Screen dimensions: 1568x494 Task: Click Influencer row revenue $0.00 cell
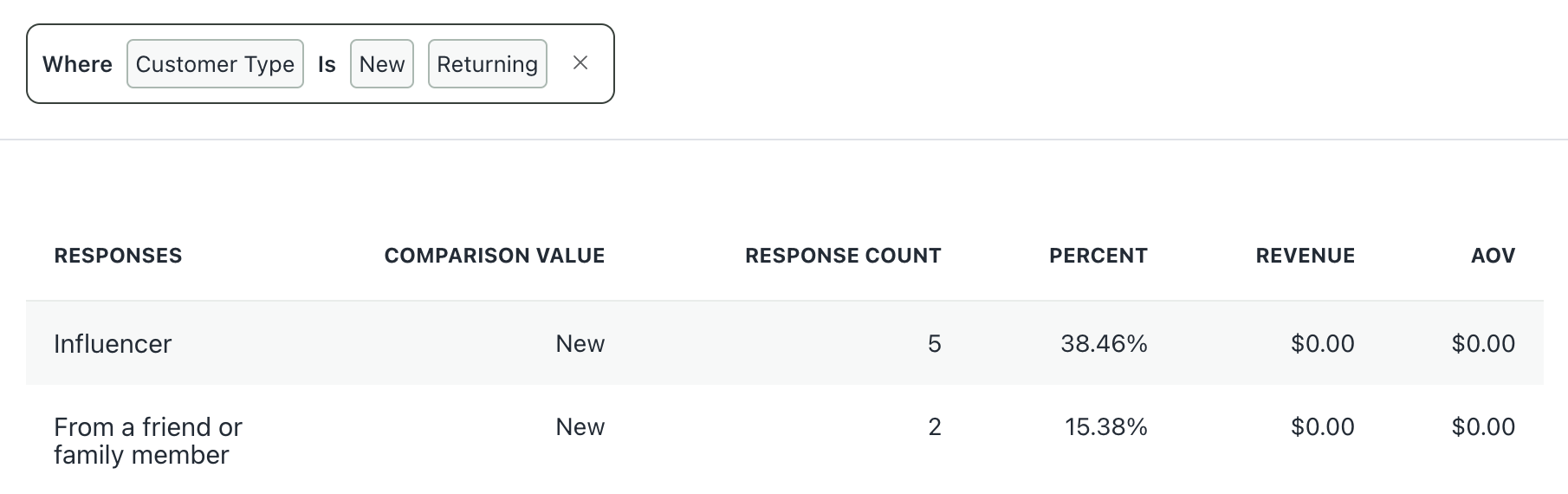[1323, 344]
